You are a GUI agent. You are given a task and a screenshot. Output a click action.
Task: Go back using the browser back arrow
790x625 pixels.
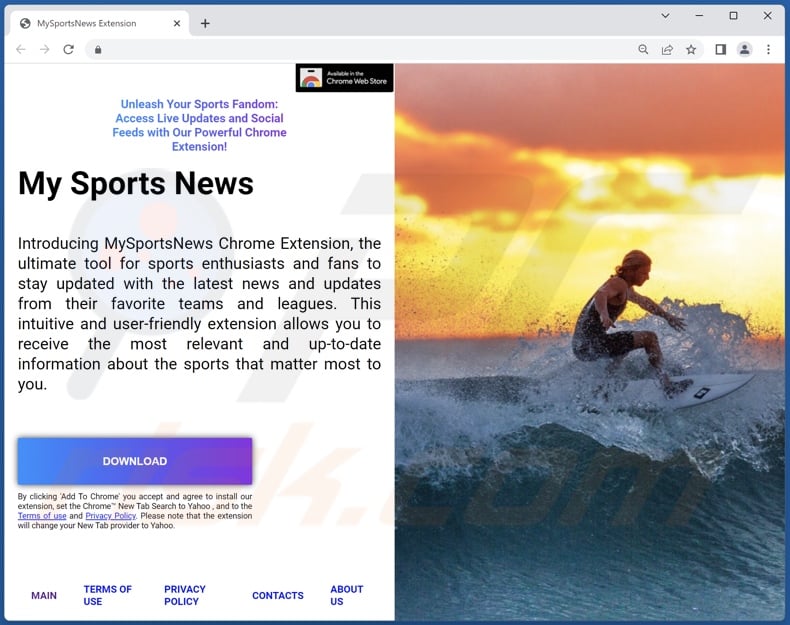(21, 49)
